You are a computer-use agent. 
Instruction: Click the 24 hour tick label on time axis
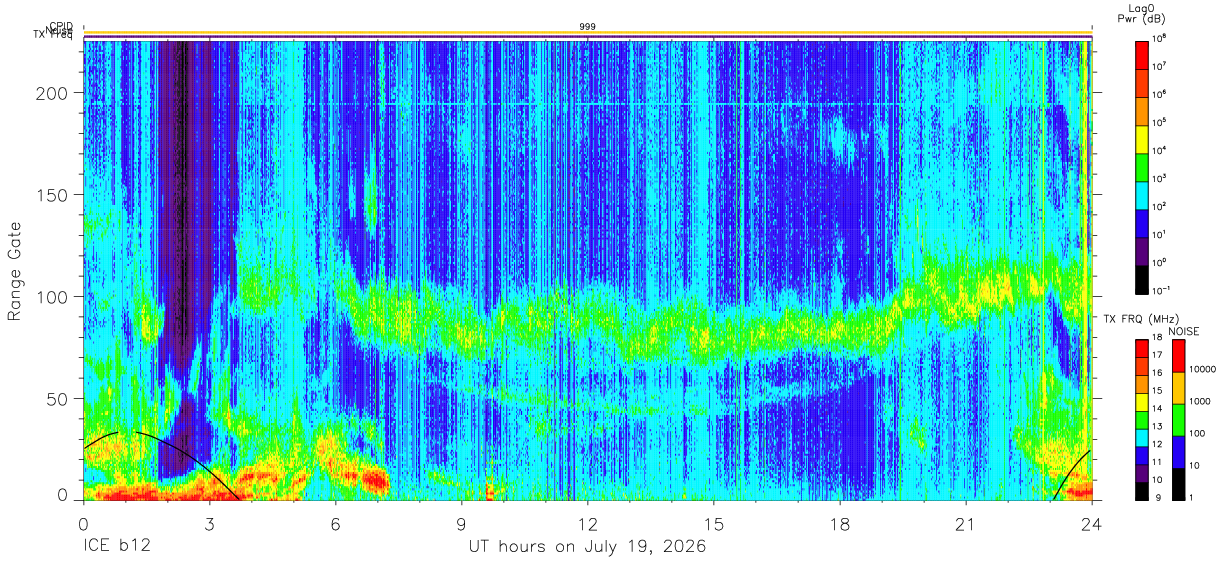tap(1092, 523)
